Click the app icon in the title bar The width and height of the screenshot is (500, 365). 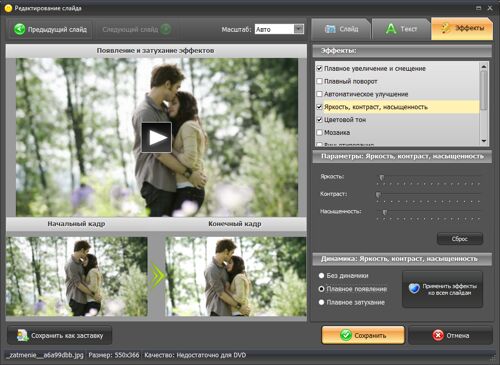click(8, 8)
